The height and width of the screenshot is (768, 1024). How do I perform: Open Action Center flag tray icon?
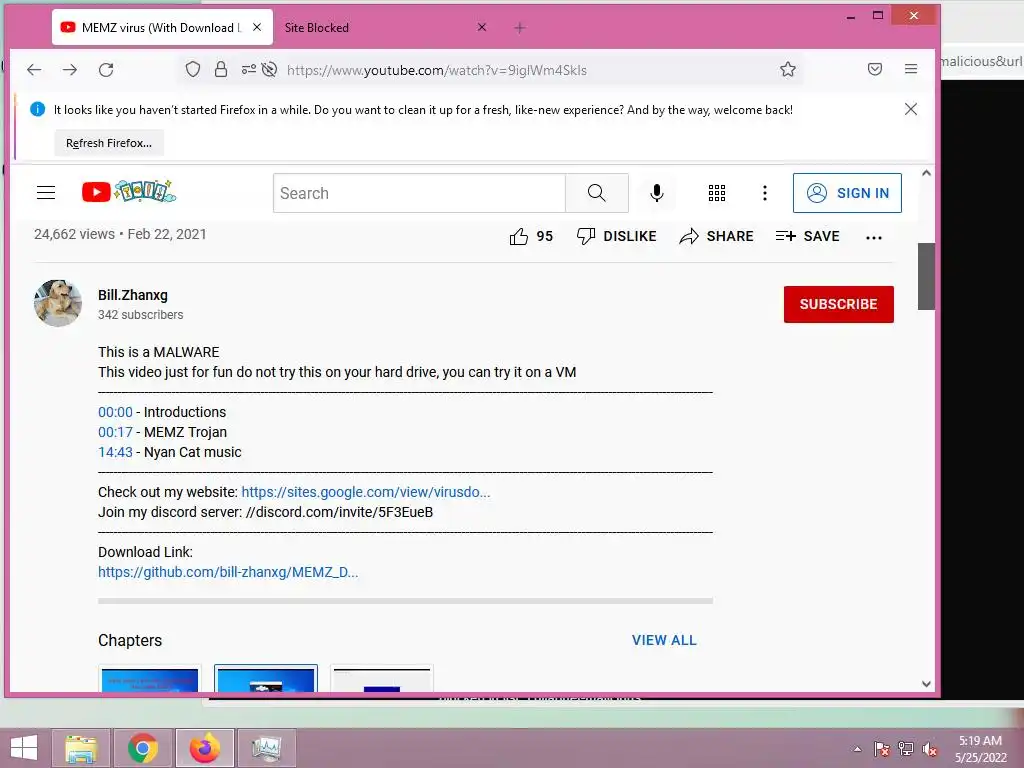coord(882,749)
